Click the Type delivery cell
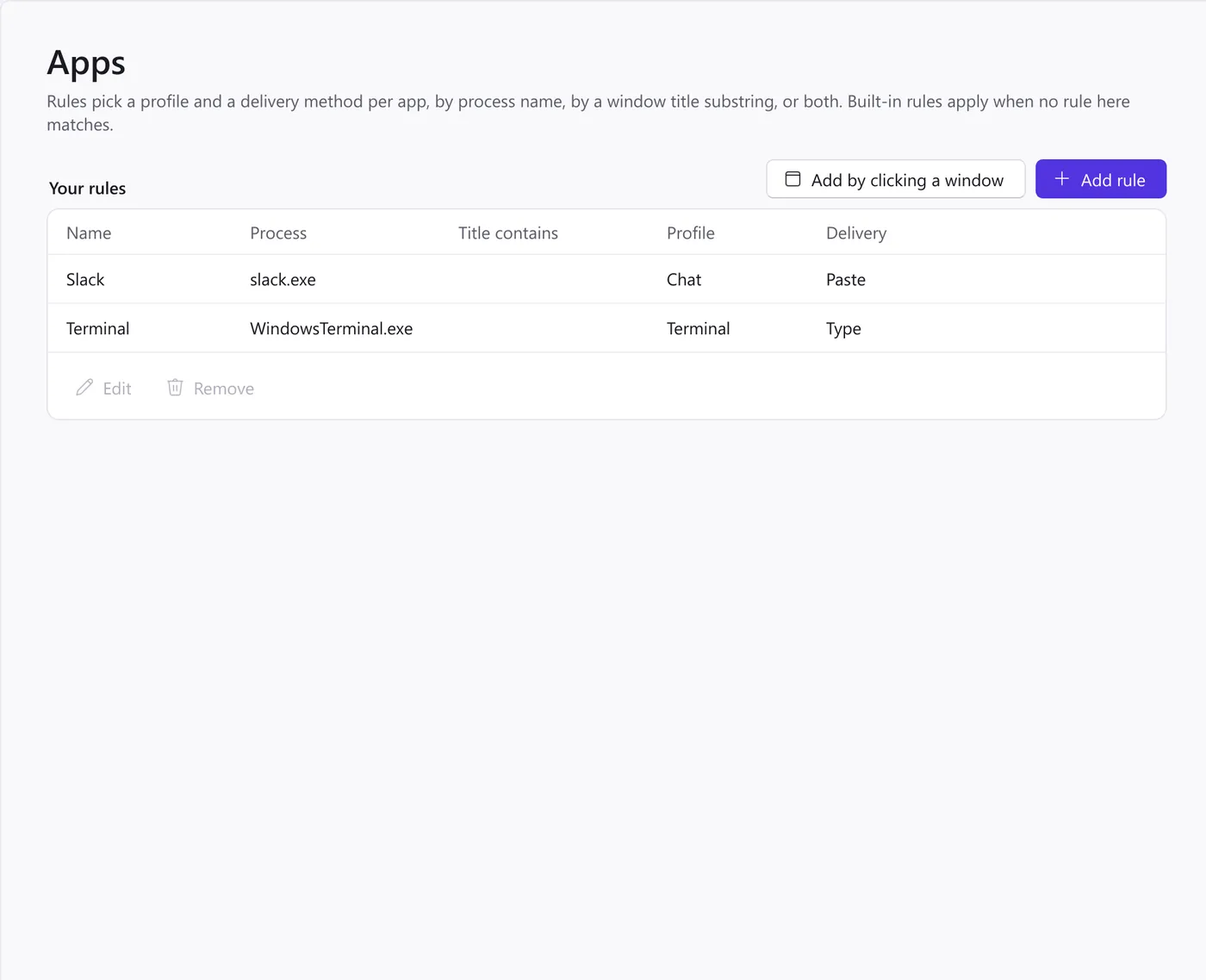The image size is (1206, 980). (843, 329)
